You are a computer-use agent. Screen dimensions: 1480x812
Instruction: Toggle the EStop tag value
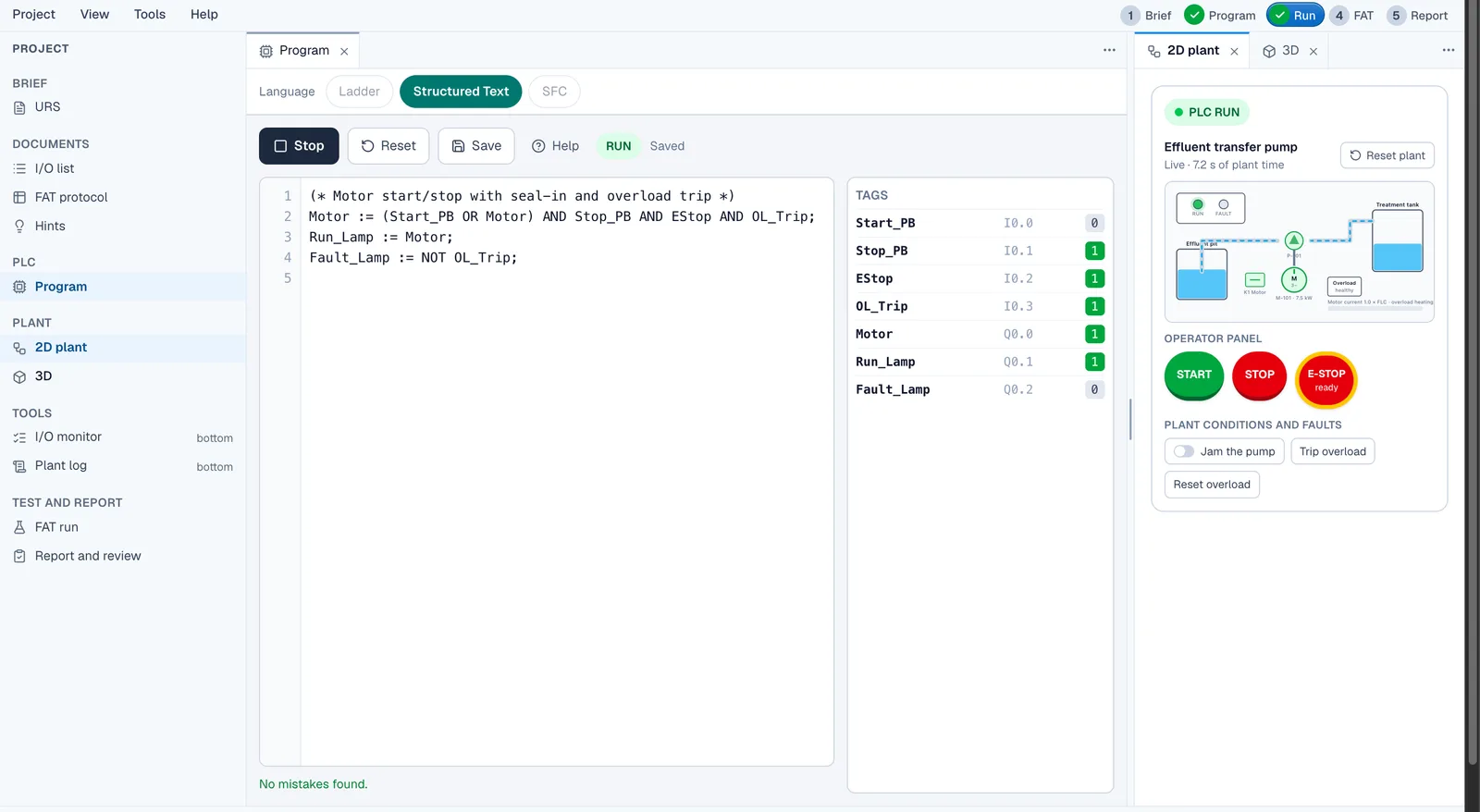pos(1094,278)
